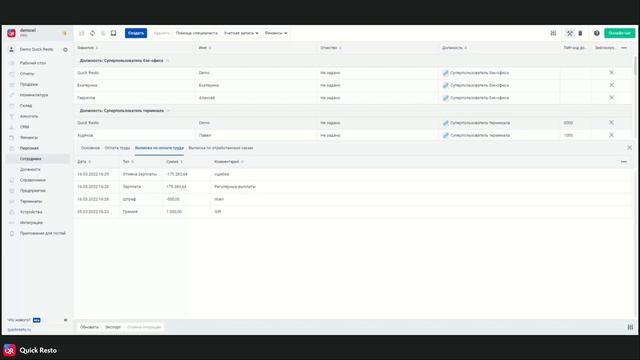Click Экспорт at the bottom of the panel
The width and height of the screenshot is (640, 360).
click(x=113, y=327)
